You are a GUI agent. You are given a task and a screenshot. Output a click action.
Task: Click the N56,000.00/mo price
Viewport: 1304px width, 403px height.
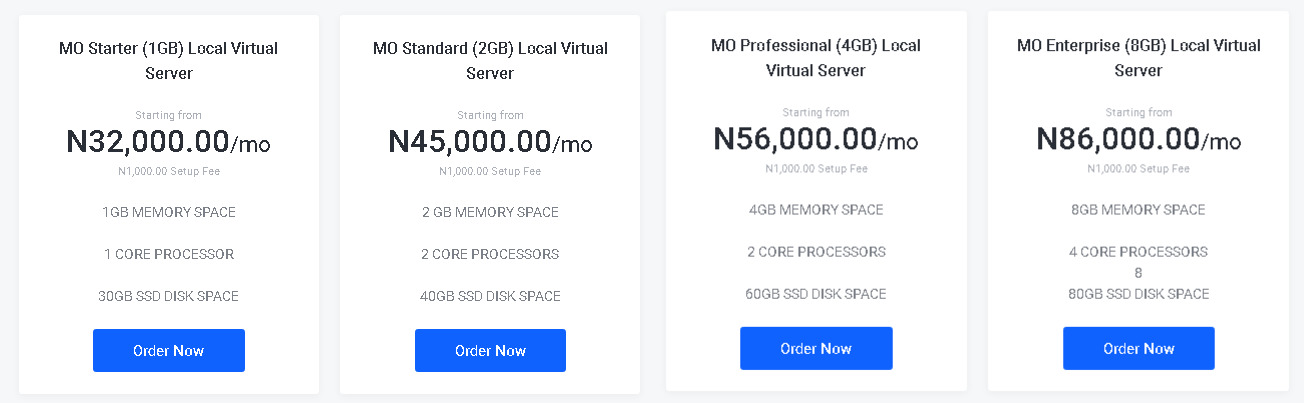pos(816,139)
